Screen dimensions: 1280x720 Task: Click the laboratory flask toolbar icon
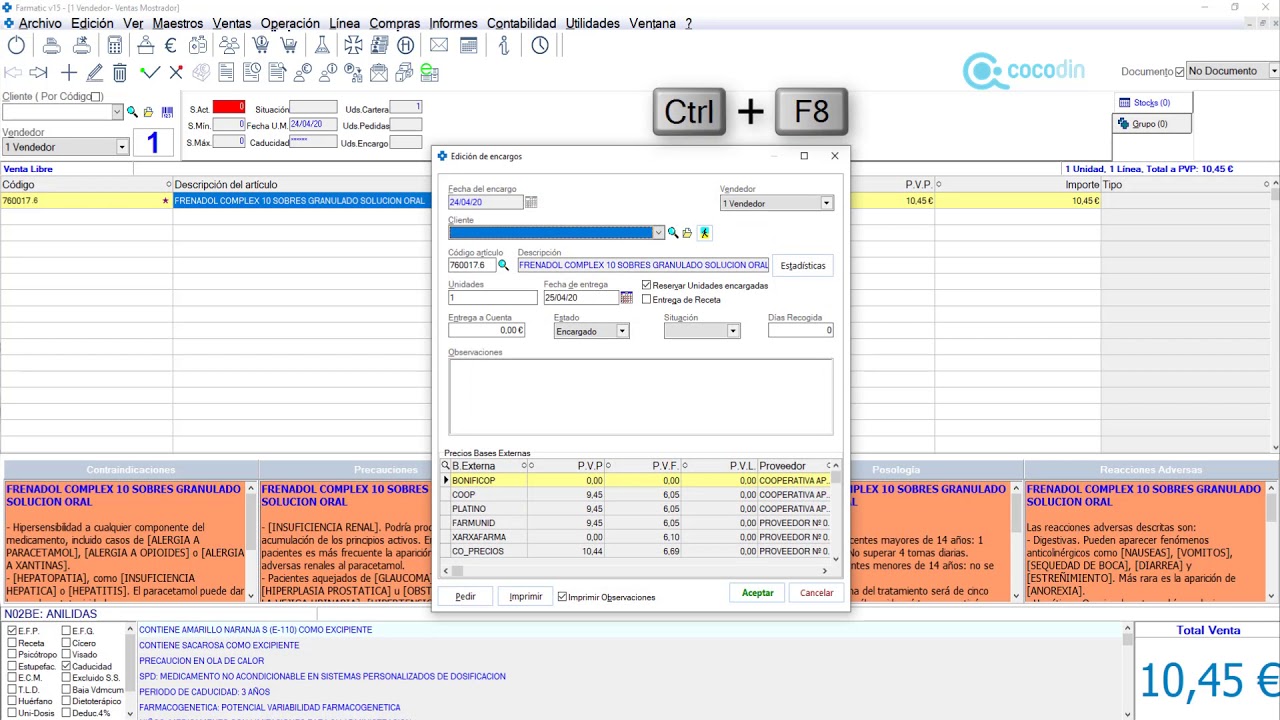[x=322, y=45]
